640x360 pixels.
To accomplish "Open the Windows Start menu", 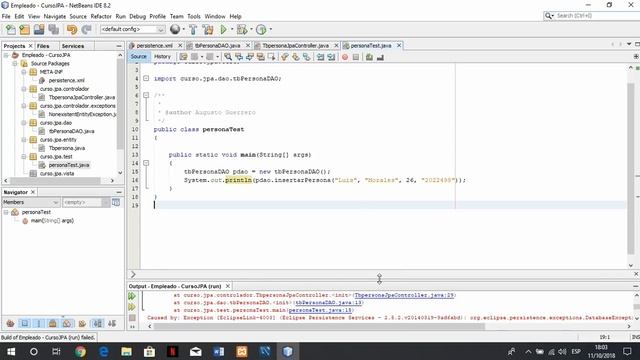I will pos(11,351).
